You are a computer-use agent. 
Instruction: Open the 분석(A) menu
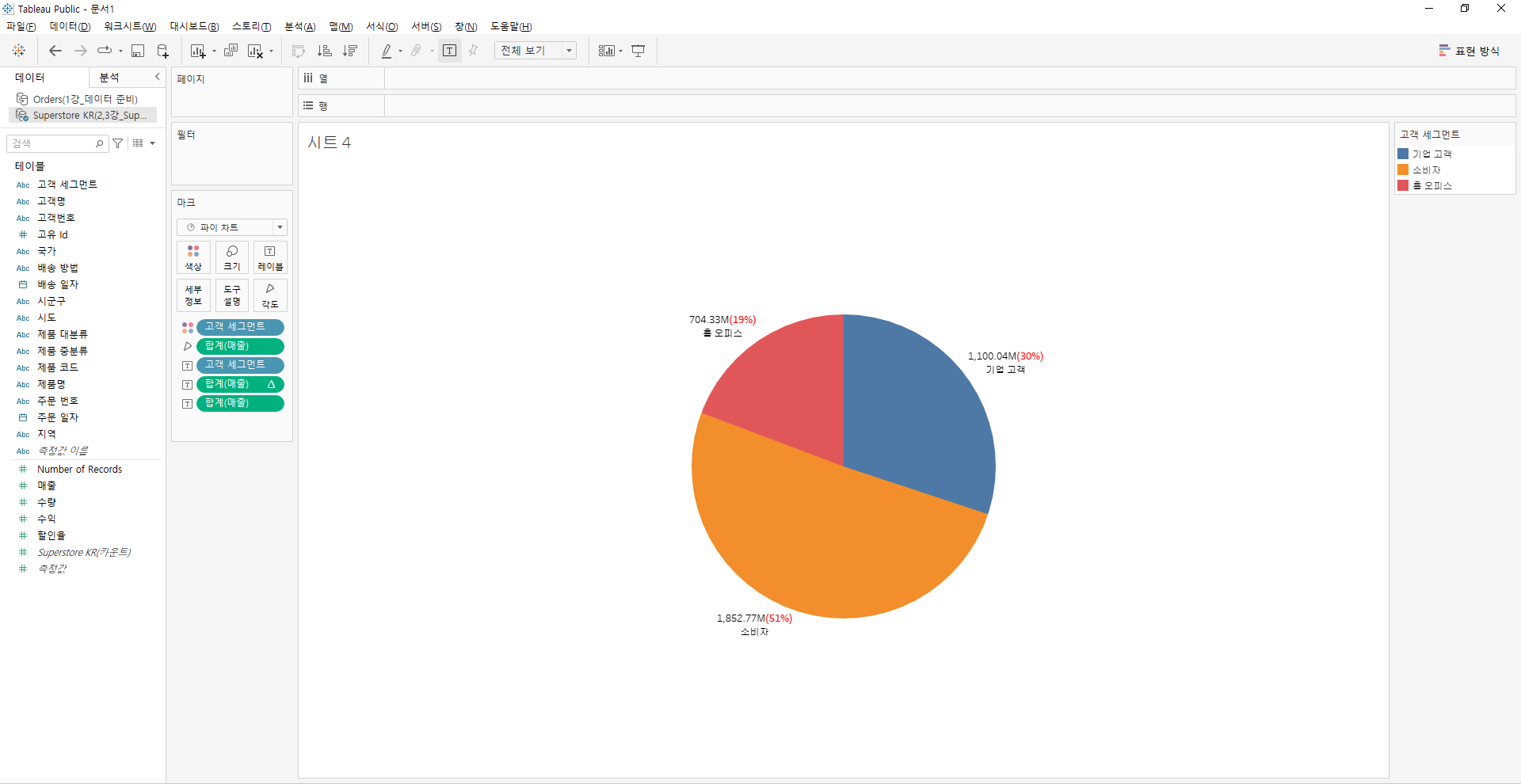pyautogui.click(x=300, y=27)
